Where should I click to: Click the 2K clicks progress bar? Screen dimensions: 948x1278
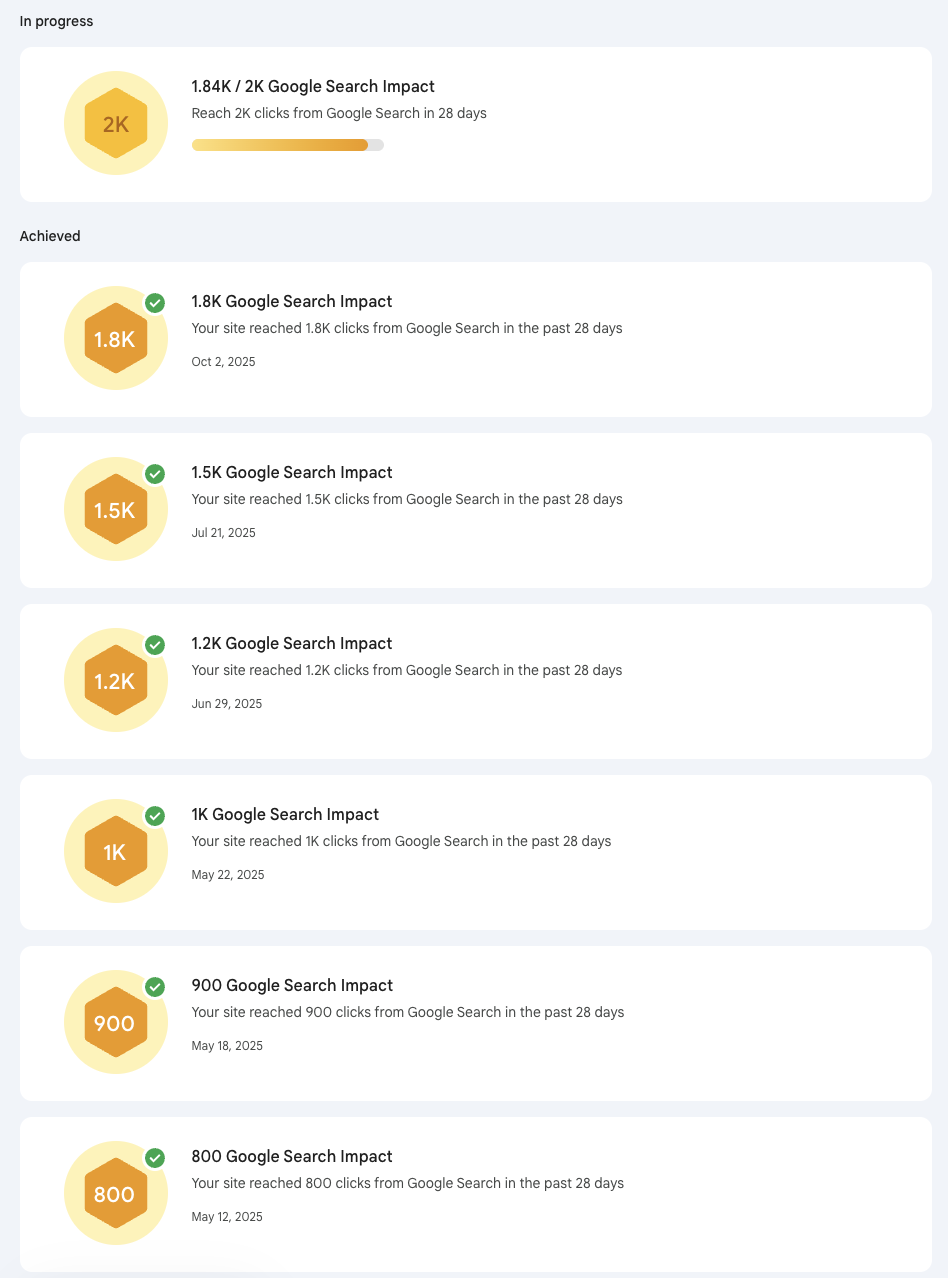(287, 145)
